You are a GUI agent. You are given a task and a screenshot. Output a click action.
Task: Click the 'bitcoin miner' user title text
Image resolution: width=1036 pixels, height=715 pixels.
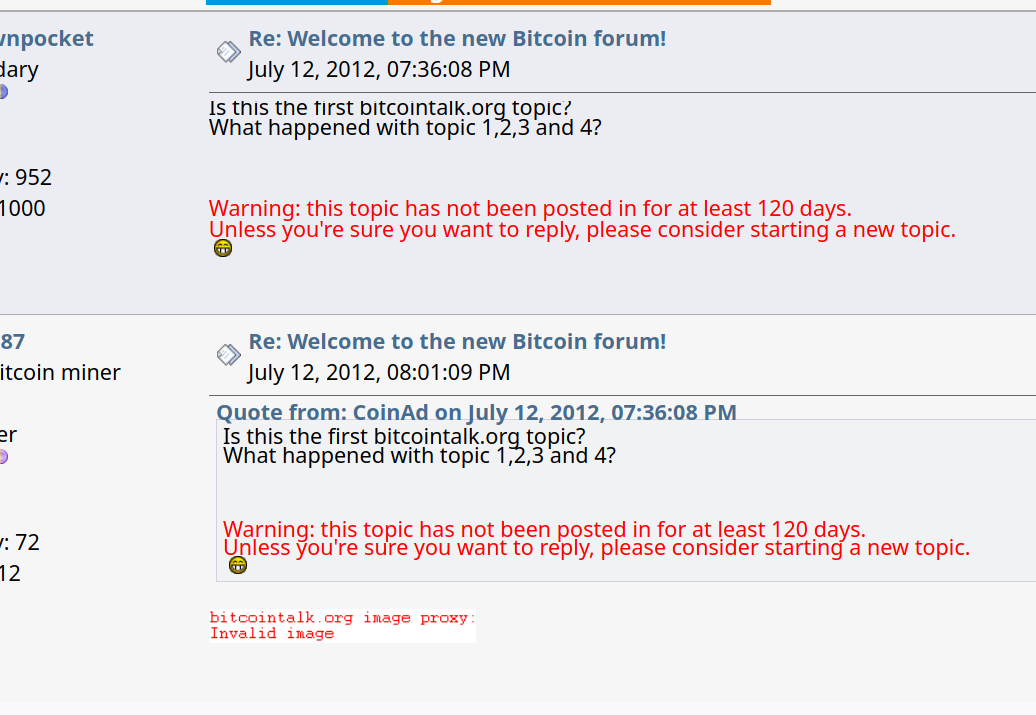coord(60,373)
